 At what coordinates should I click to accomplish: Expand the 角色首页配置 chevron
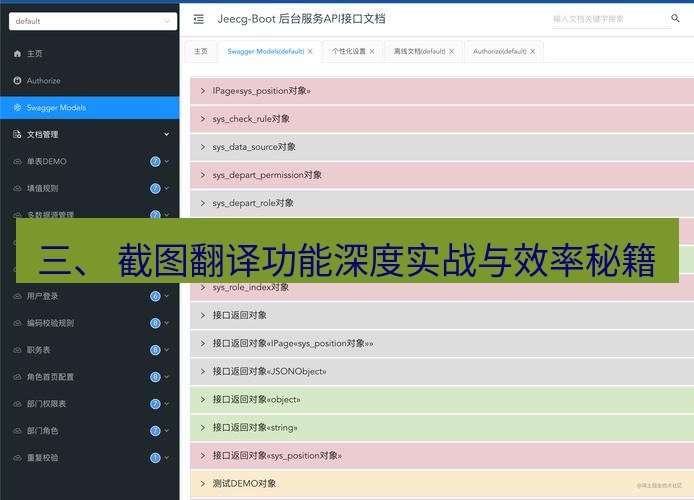point(167,377)
